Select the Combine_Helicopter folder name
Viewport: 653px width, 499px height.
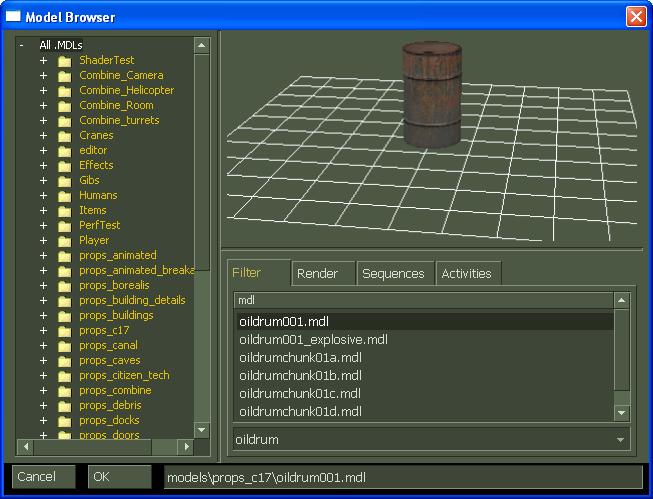(x=127, y=90)
